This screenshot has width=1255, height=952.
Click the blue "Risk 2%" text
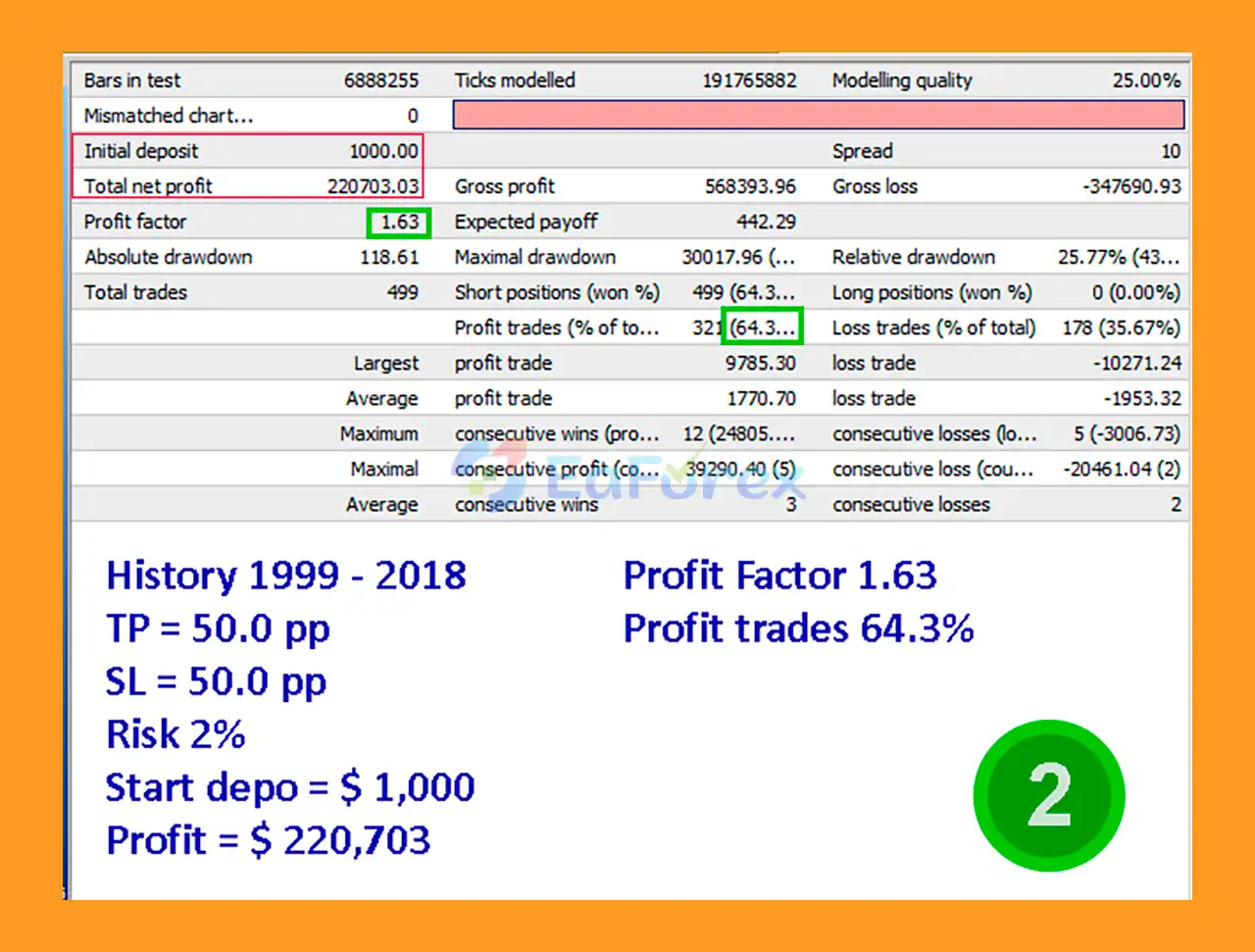(176, 734)
